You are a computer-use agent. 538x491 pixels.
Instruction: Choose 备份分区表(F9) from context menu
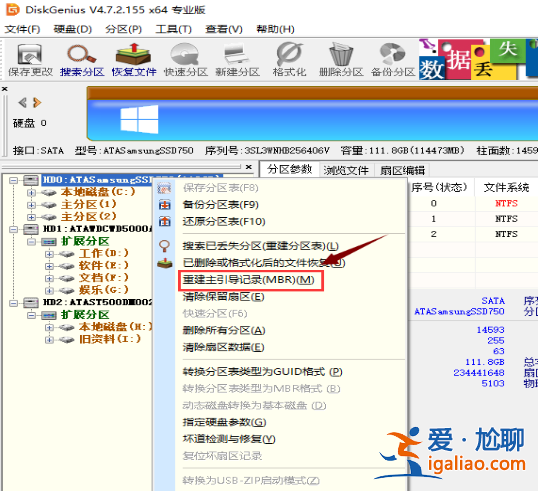pos(221,205)
